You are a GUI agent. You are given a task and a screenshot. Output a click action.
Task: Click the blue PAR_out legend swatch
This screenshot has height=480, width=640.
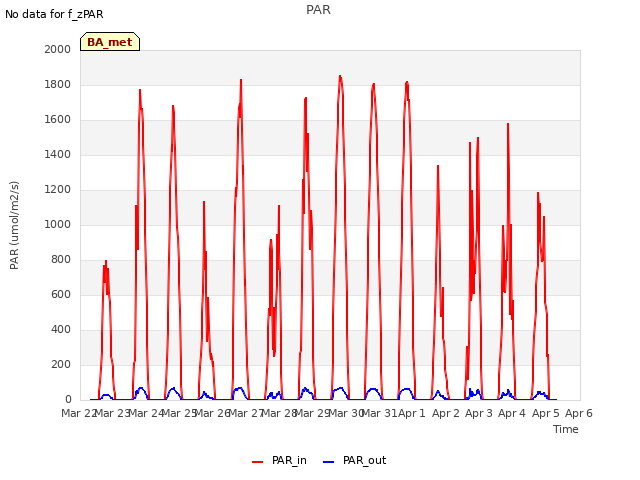[x=329, y=462]
